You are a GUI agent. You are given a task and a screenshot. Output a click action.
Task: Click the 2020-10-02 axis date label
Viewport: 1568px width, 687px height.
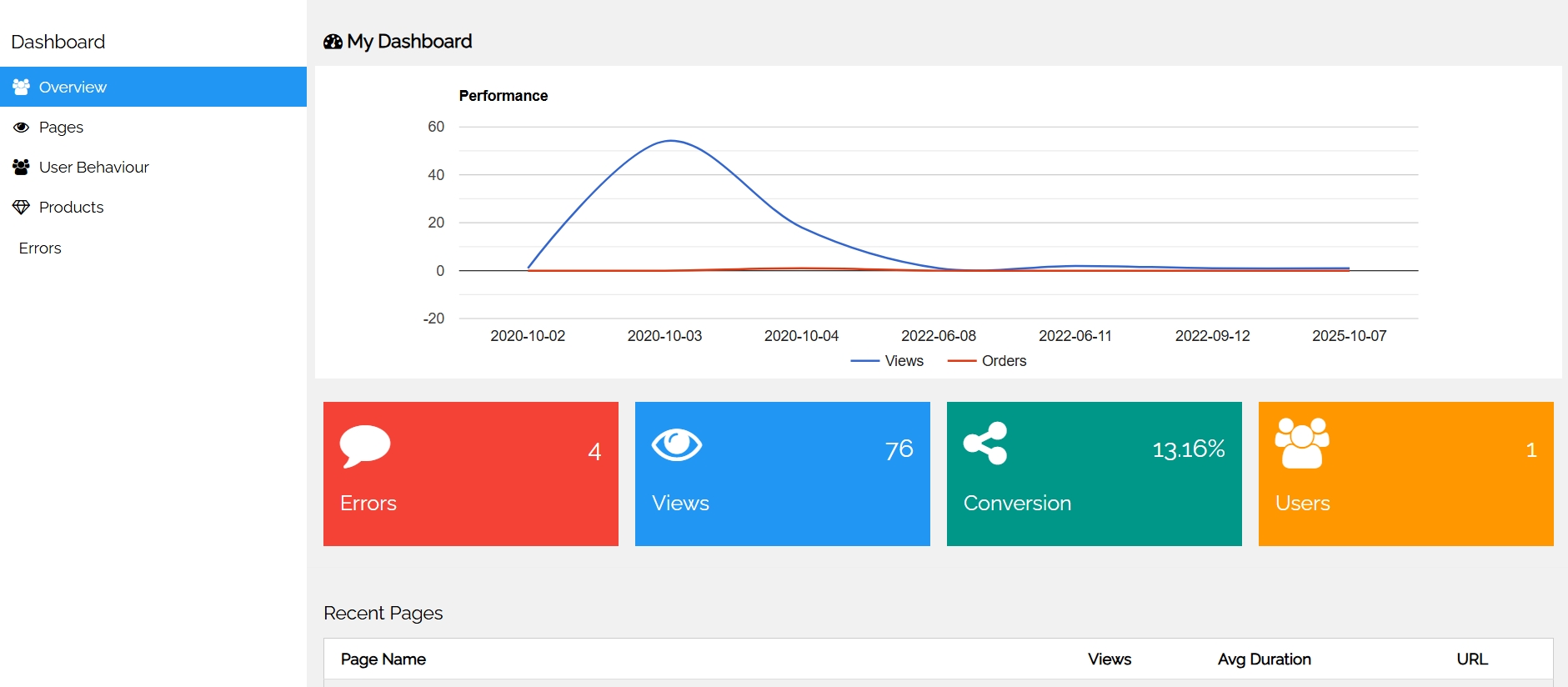[528, 336]
